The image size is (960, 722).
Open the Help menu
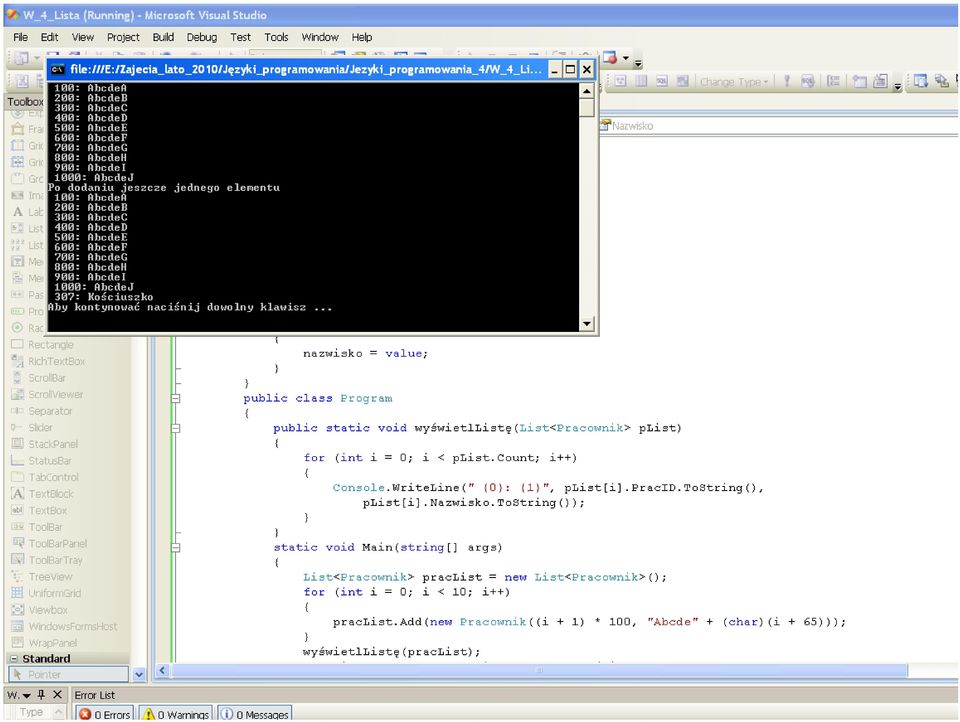tap(361, 37)
